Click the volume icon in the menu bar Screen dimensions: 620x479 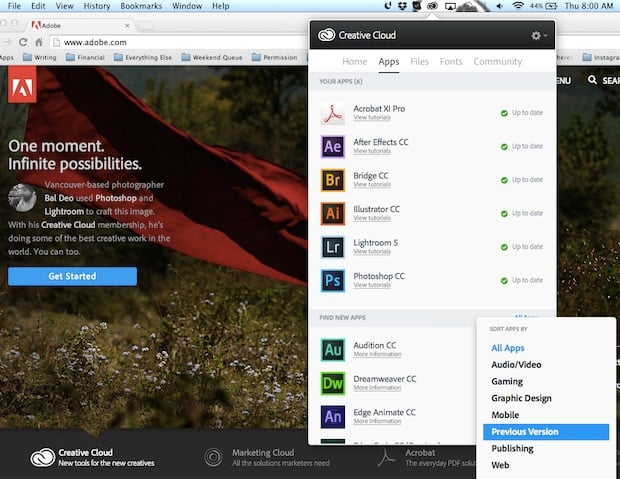click(x=500, y=6)
